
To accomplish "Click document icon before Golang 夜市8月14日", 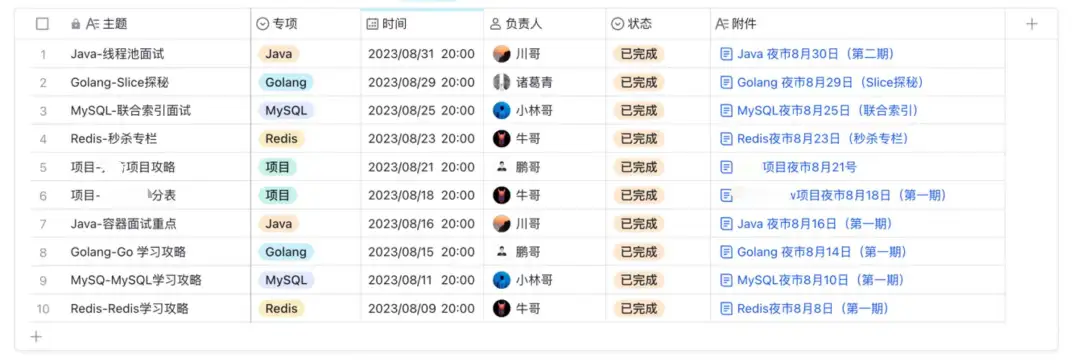I will [x=726, y=252].
